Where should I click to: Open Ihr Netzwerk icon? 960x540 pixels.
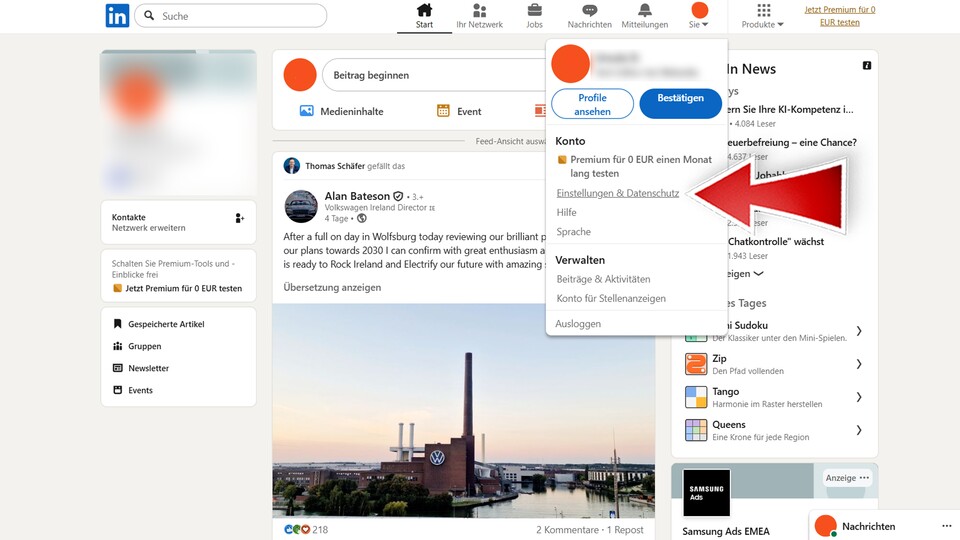click(479, 11)
